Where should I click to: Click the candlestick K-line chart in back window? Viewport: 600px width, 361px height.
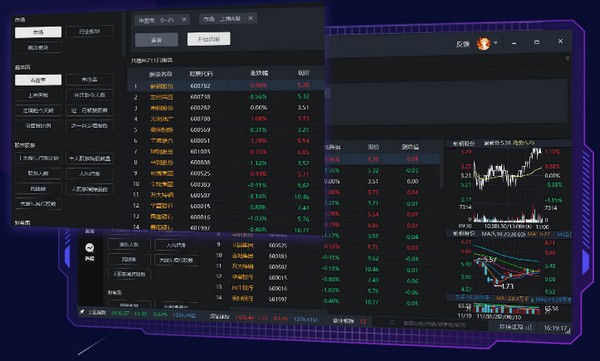point(508,268)
